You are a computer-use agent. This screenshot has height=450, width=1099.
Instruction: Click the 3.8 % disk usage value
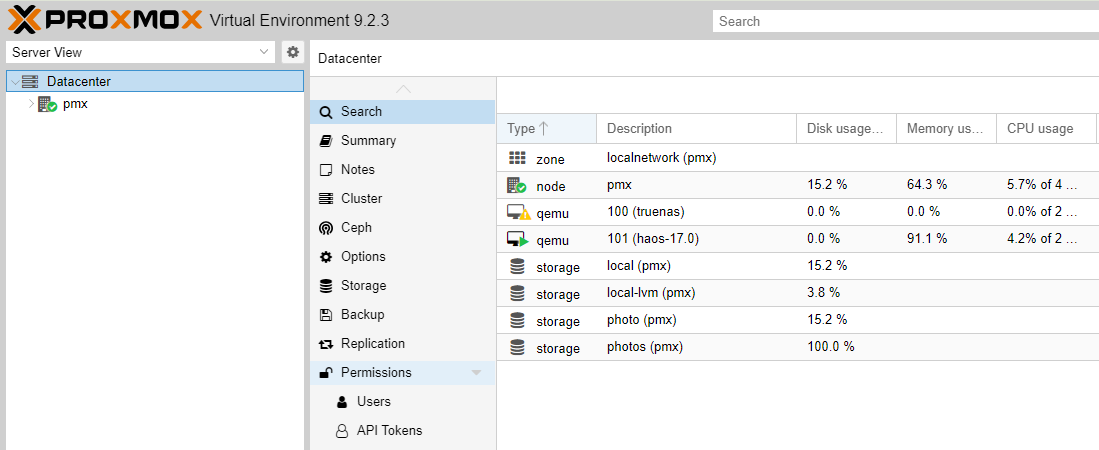click(824, 293)
